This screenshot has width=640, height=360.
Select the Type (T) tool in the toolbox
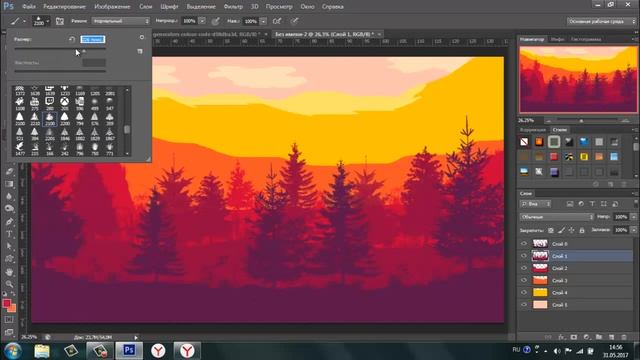pos(9,234)
